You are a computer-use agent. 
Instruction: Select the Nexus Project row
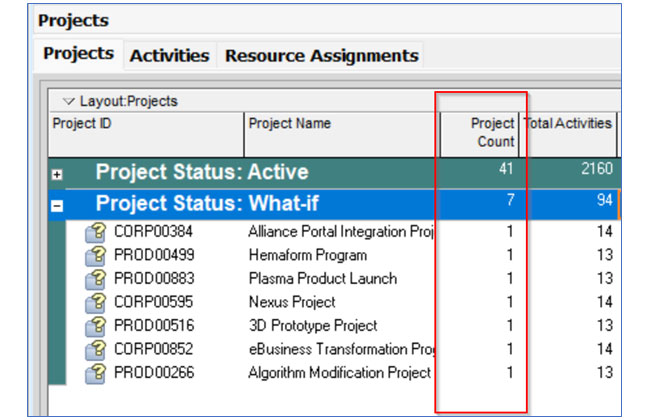[291, 302]
